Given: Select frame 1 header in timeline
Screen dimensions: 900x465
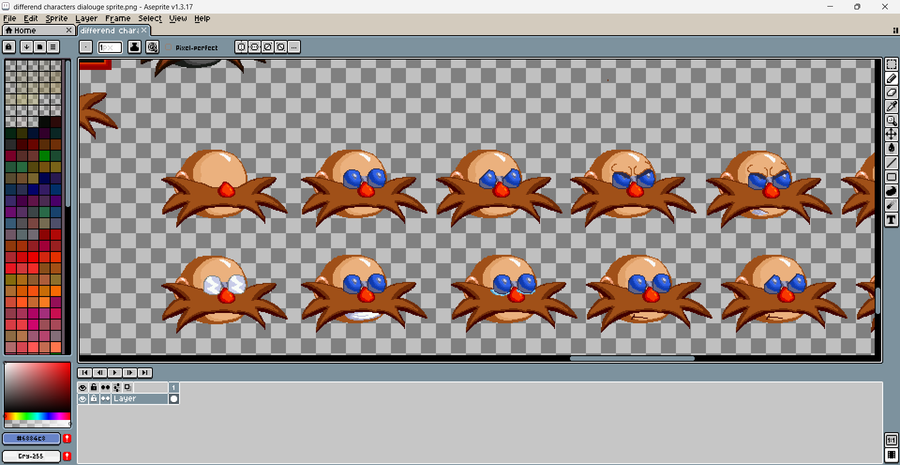Looking at the screenshot, I should (x=174, y=388).
